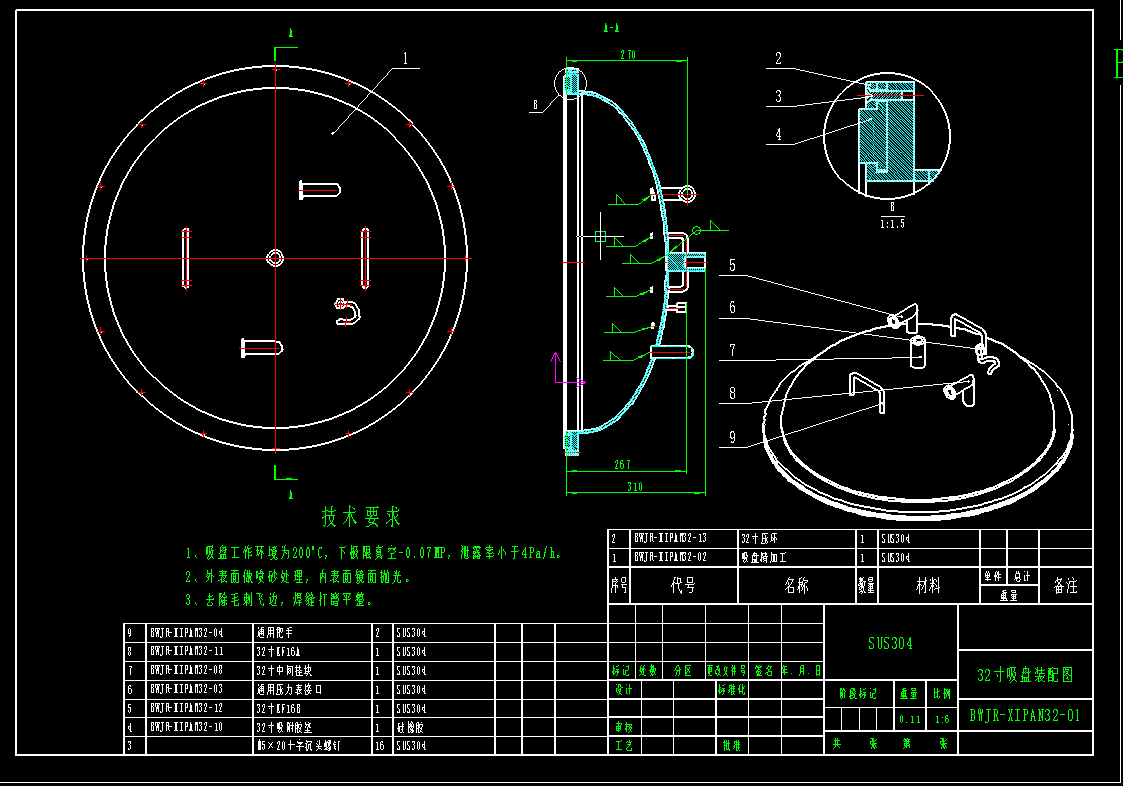
Task: Click leader number 1 on the front view
Action: click(x=405, y=59)
